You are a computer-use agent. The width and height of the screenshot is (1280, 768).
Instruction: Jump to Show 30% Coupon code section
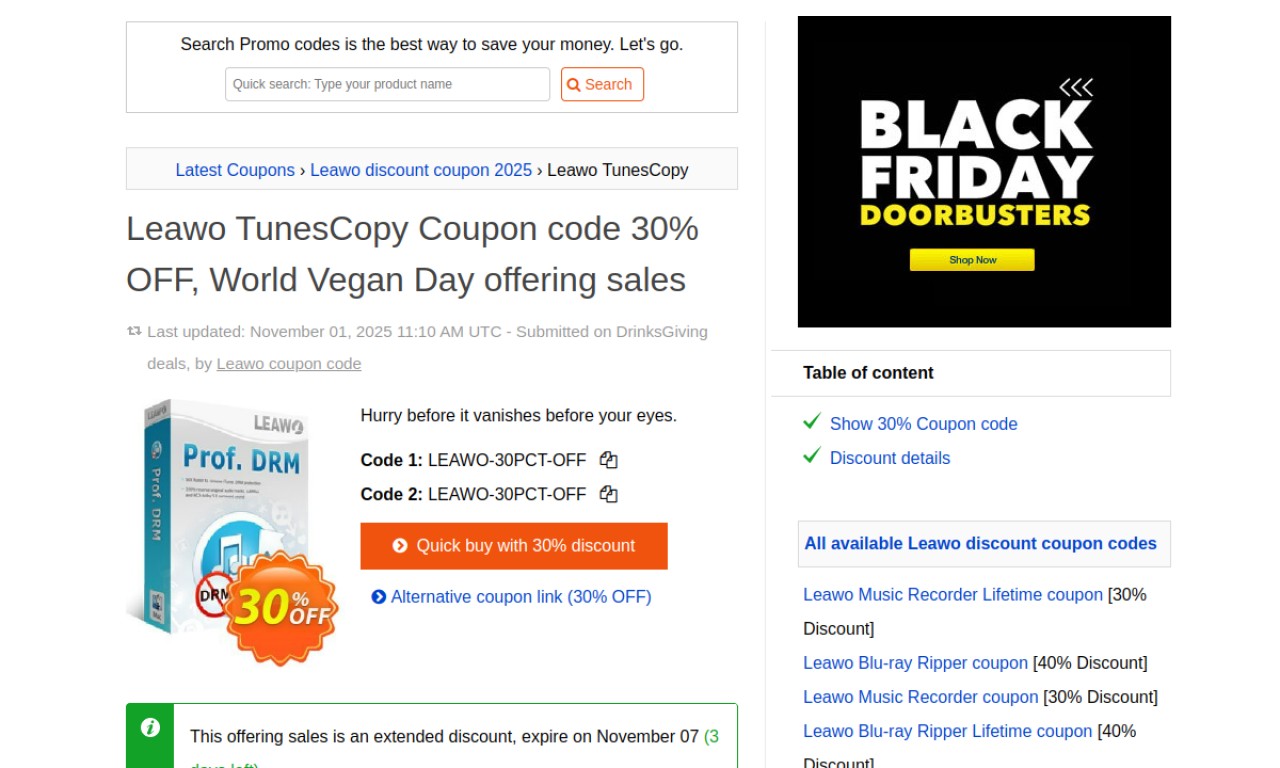point(923,424)
